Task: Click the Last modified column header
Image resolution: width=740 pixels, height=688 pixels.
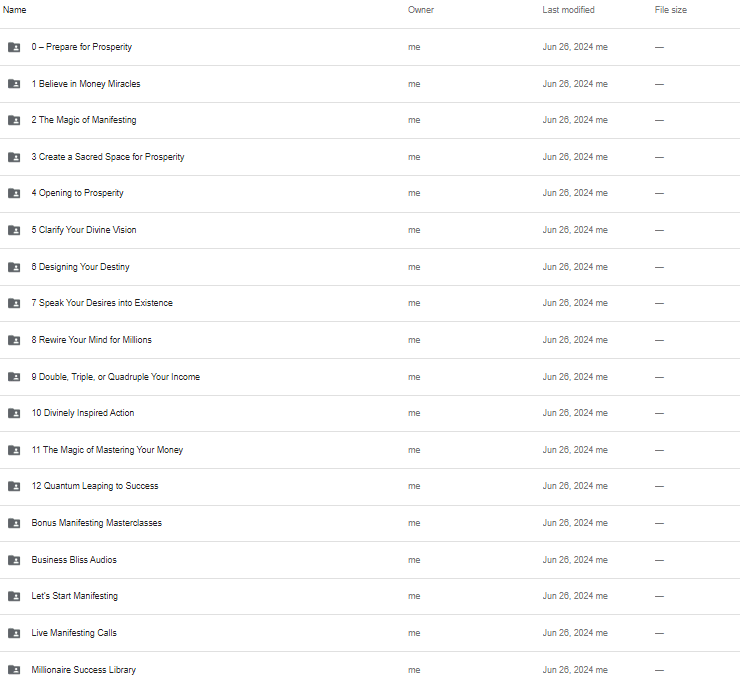Action: click(x=568, y=10)
